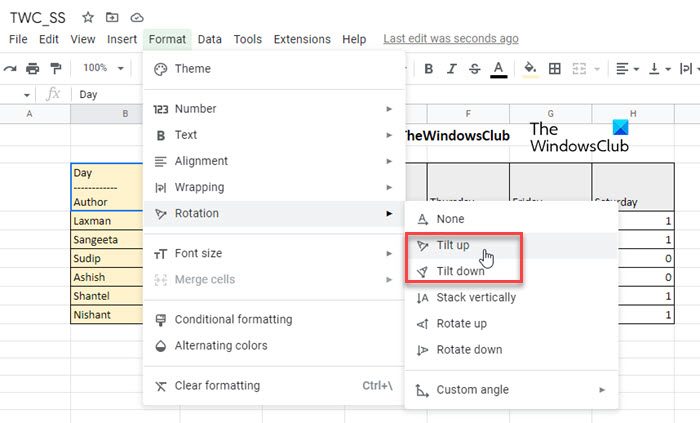Open the 'Last edit was seconds ago' link
700x423 pixels.
[x=450, y=39]
